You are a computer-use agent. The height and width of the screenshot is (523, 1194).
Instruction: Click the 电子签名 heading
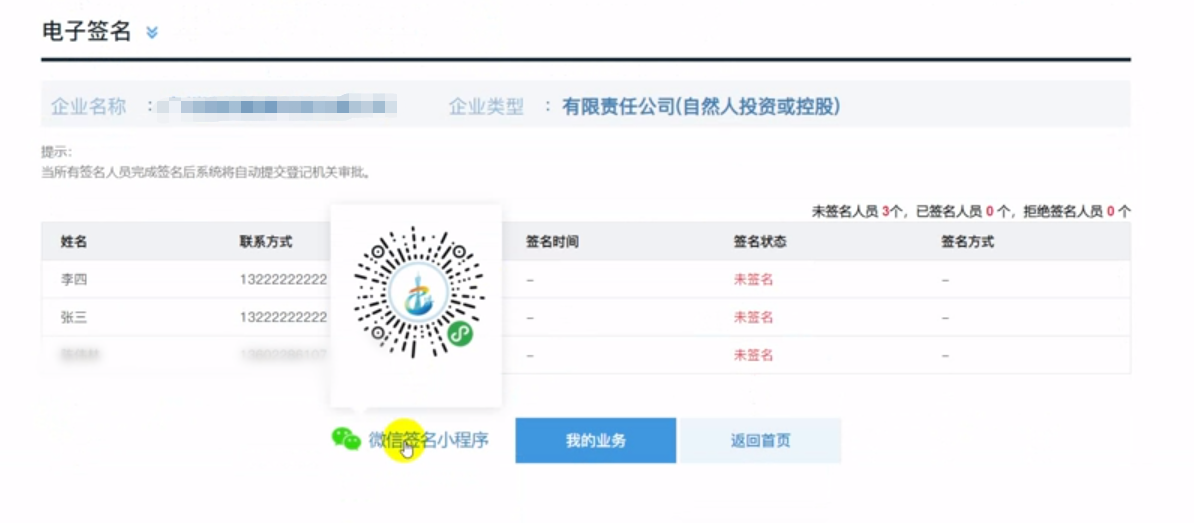pyautogui.click(x=87, y=32)
